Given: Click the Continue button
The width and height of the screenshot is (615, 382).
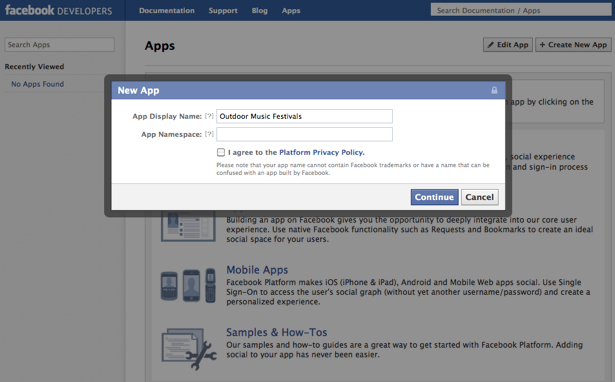Looking at the screenshot, I should pos(435,197).
